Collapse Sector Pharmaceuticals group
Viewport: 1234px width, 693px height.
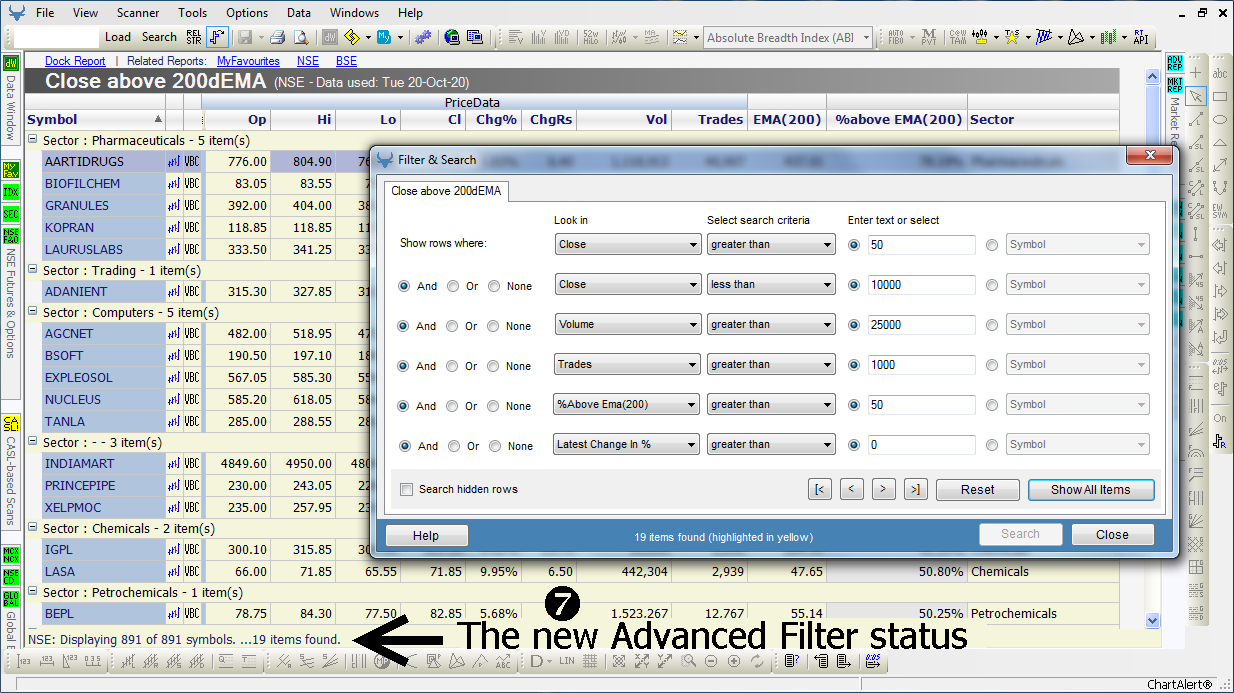[x=33, y=141]
